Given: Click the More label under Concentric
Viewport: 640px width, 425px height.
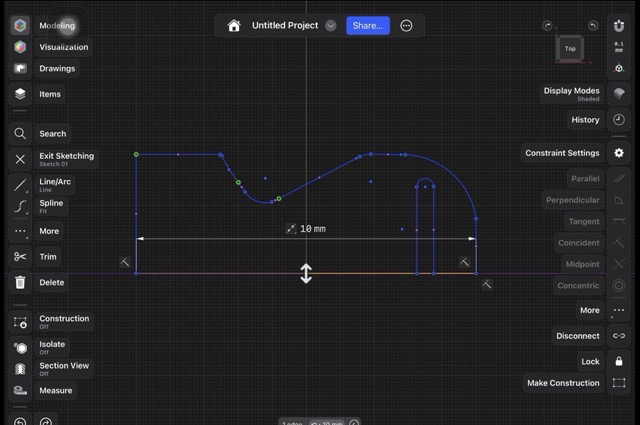Looking at the screenshot, I should [590, 310].
